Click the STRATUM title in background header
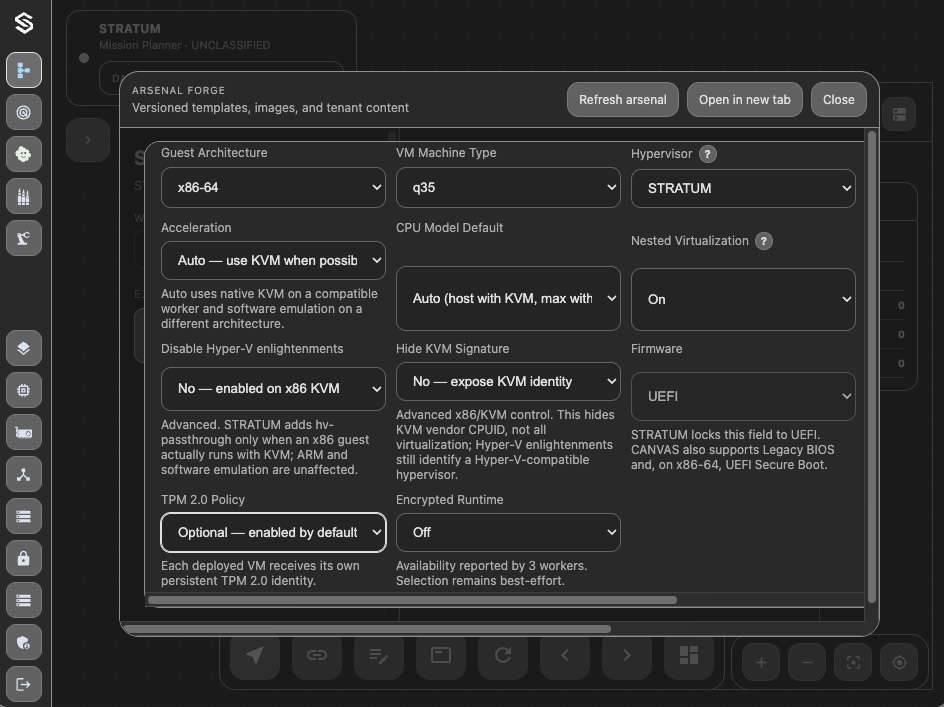This screenshot has width=944, height=707. pyautogui.click(x=129, y=29)
